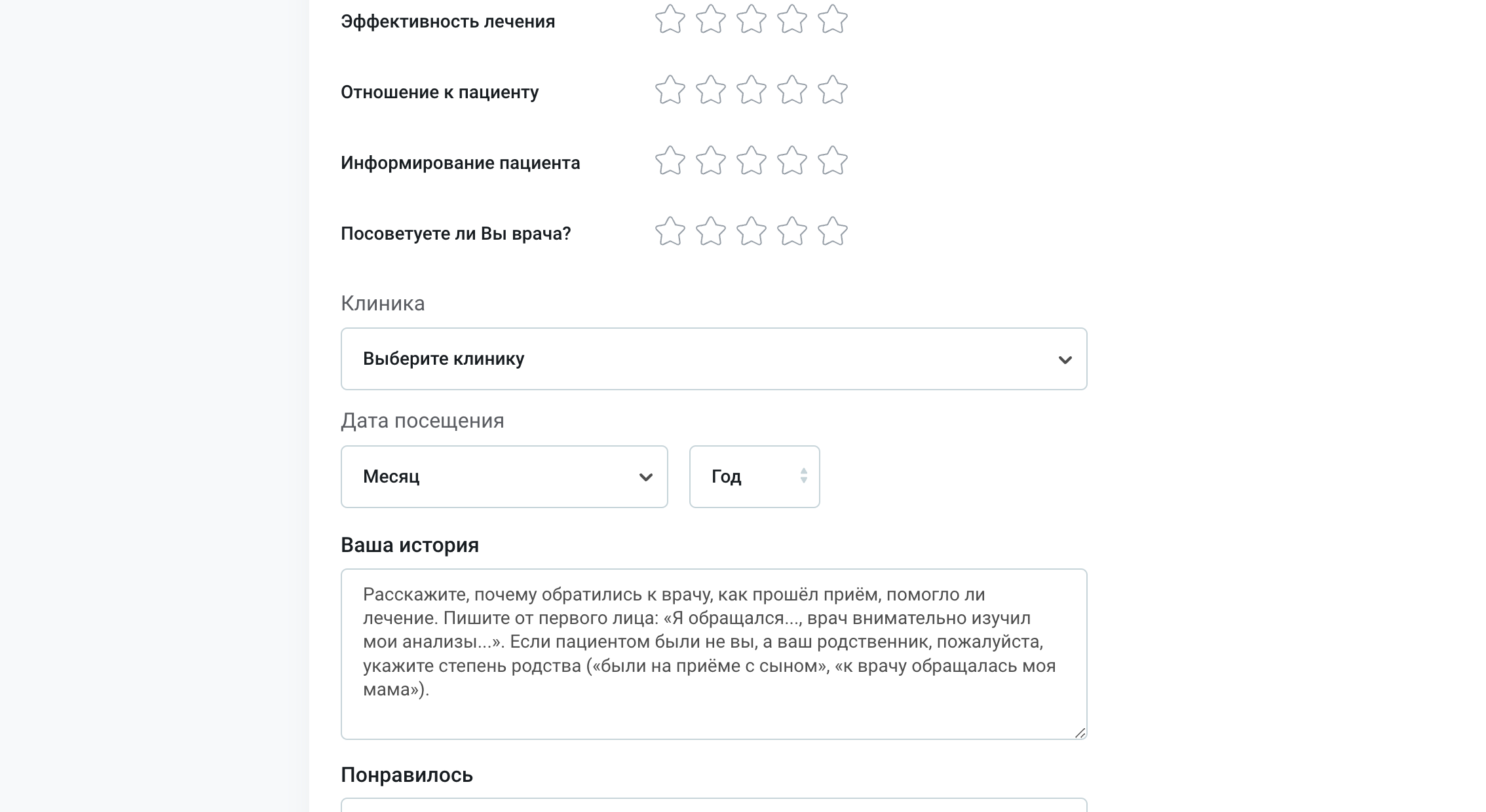Click the Месяц dropdown chevron arrow
This screenshot has width=1486, height=812.
coord(645,477)
